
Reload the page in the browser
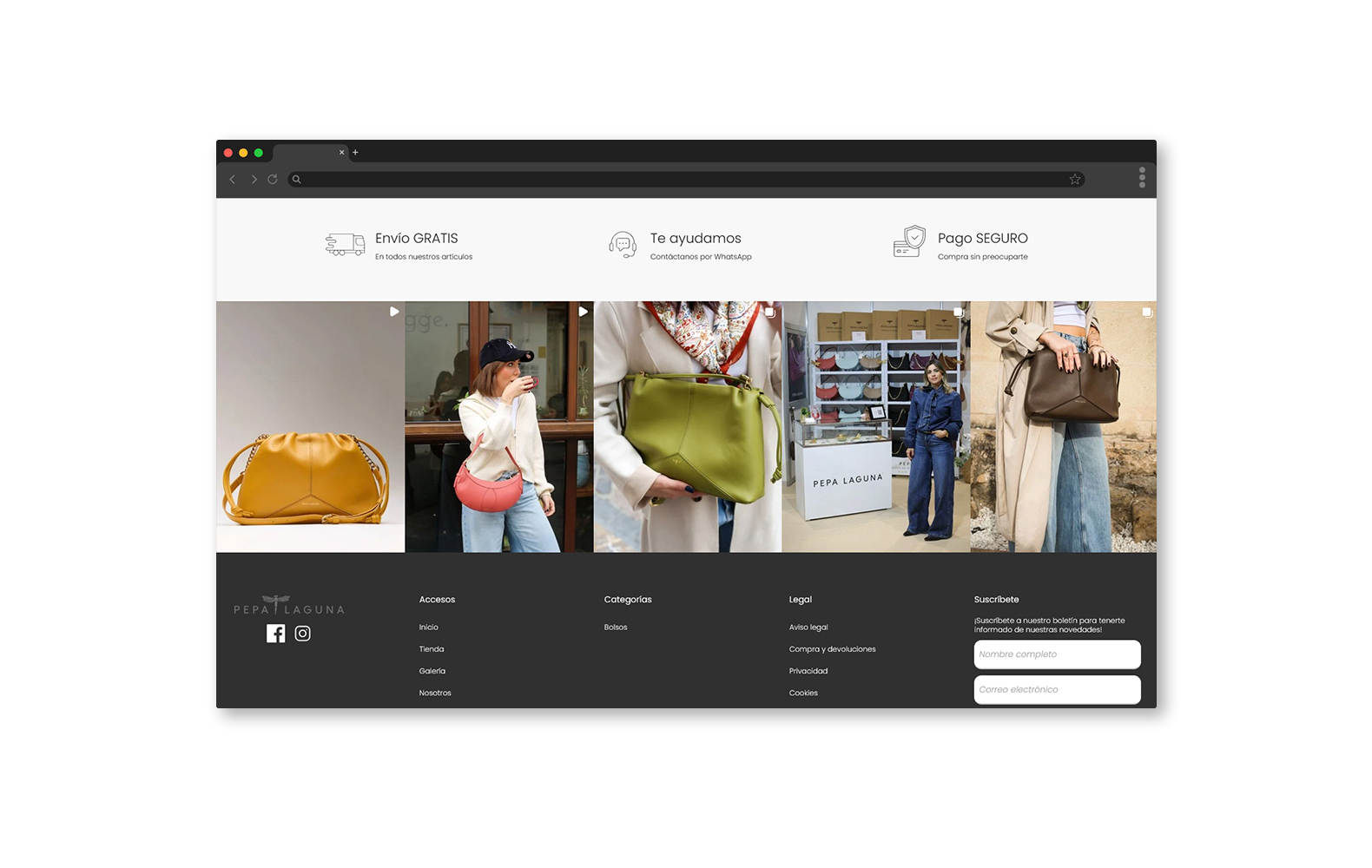(273, 180)
